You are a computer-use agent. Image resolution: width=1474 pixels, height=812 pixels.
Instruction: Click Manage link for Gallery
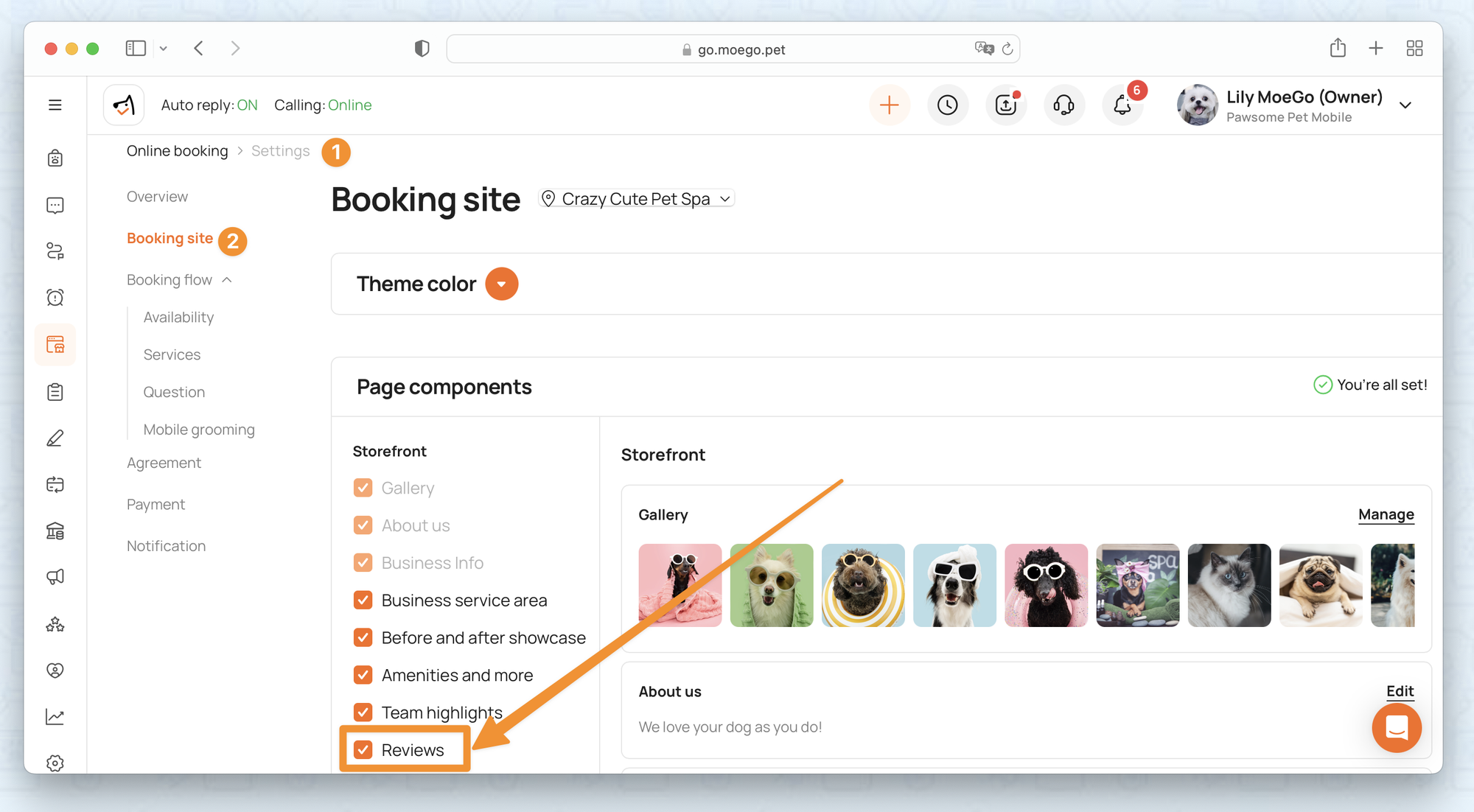(x=1386, y=514)
